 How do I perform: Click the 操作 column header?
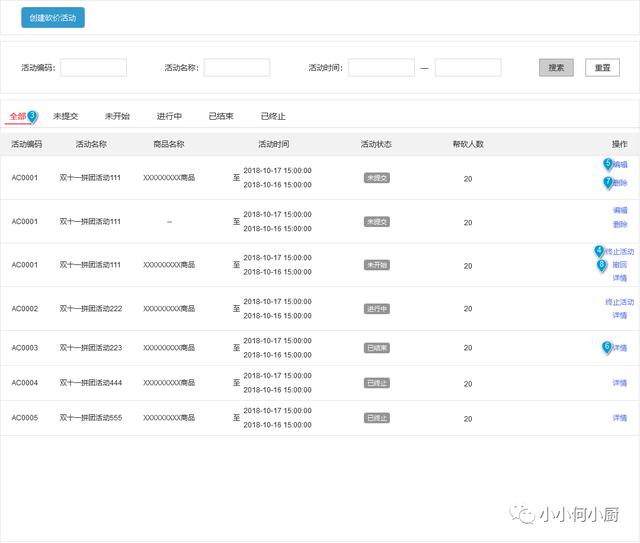(x=620, y=144)
